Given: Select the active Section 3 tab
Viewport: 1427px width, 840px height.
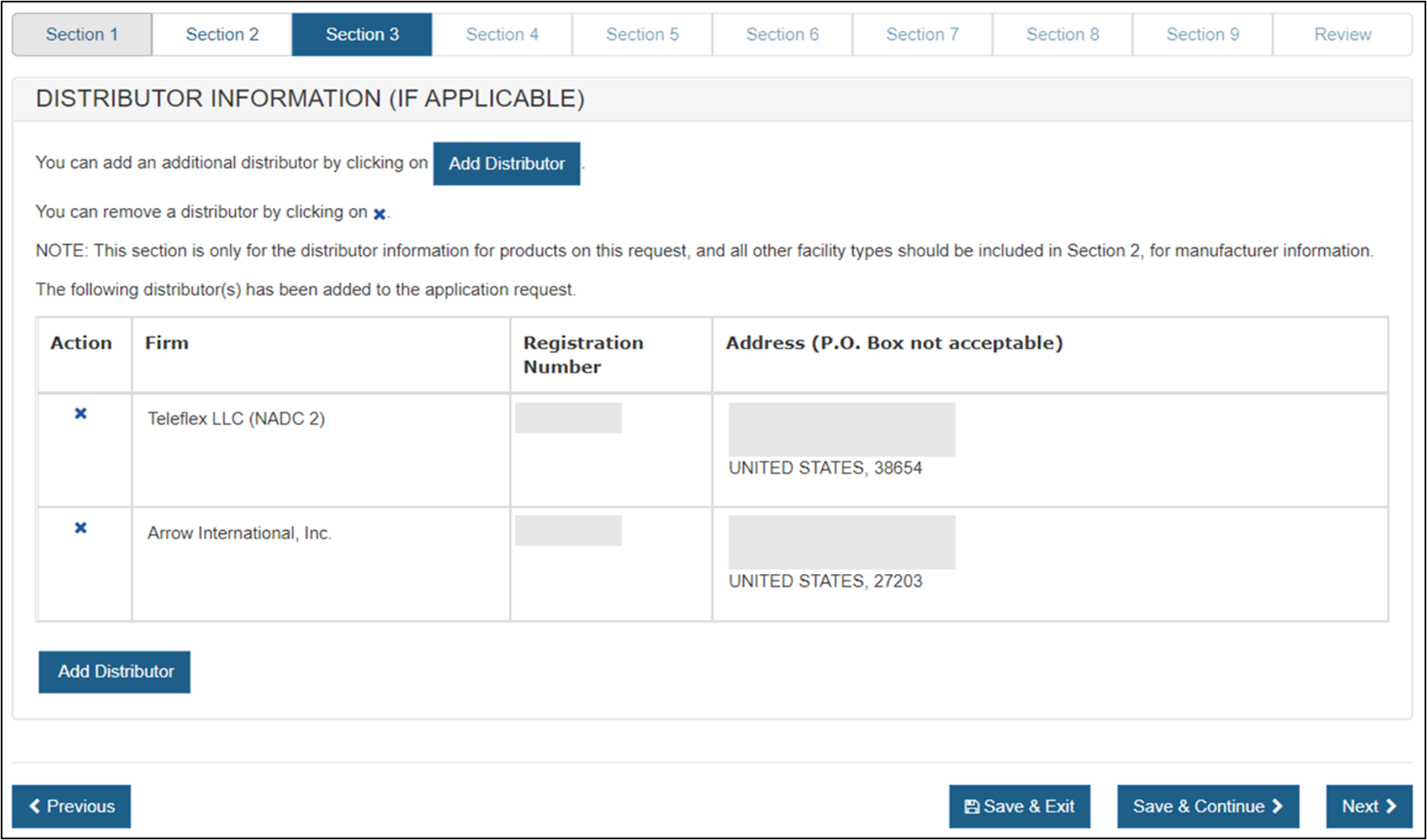Looking at the screenshot, I should pyautogui.click(x=362, y=34).
